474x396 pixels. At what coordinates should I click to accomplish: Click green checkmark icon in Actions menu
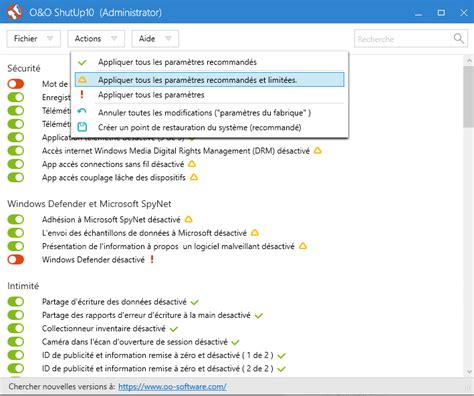(82, 62)
